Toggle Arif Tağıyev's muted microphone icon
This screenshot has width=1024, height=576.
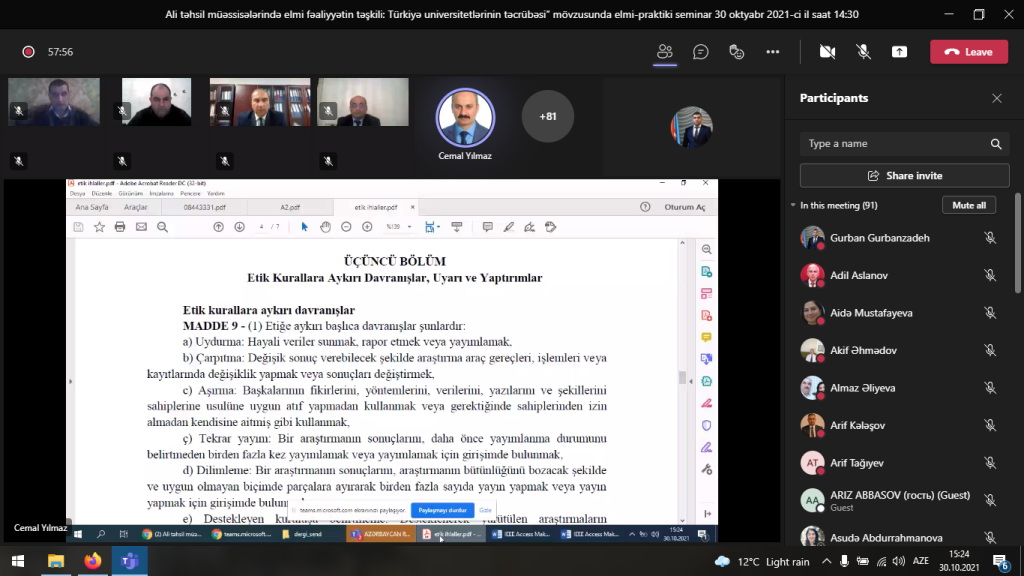(990, 463)
